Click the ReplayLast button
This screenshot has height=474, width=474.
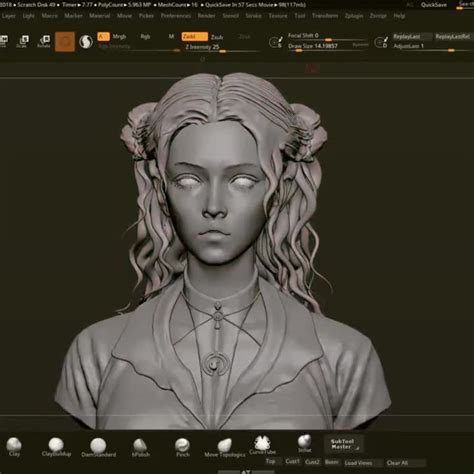pos(411,36)
